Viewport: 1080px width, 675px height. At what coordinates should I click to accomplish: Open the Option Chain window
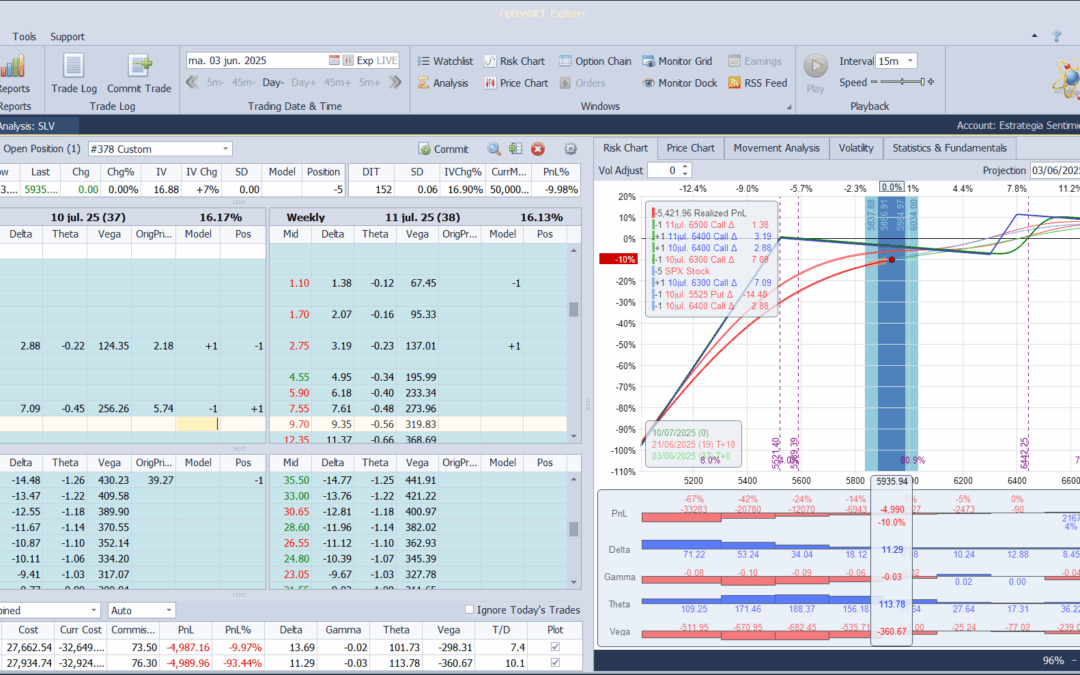(x=595, y=61)
